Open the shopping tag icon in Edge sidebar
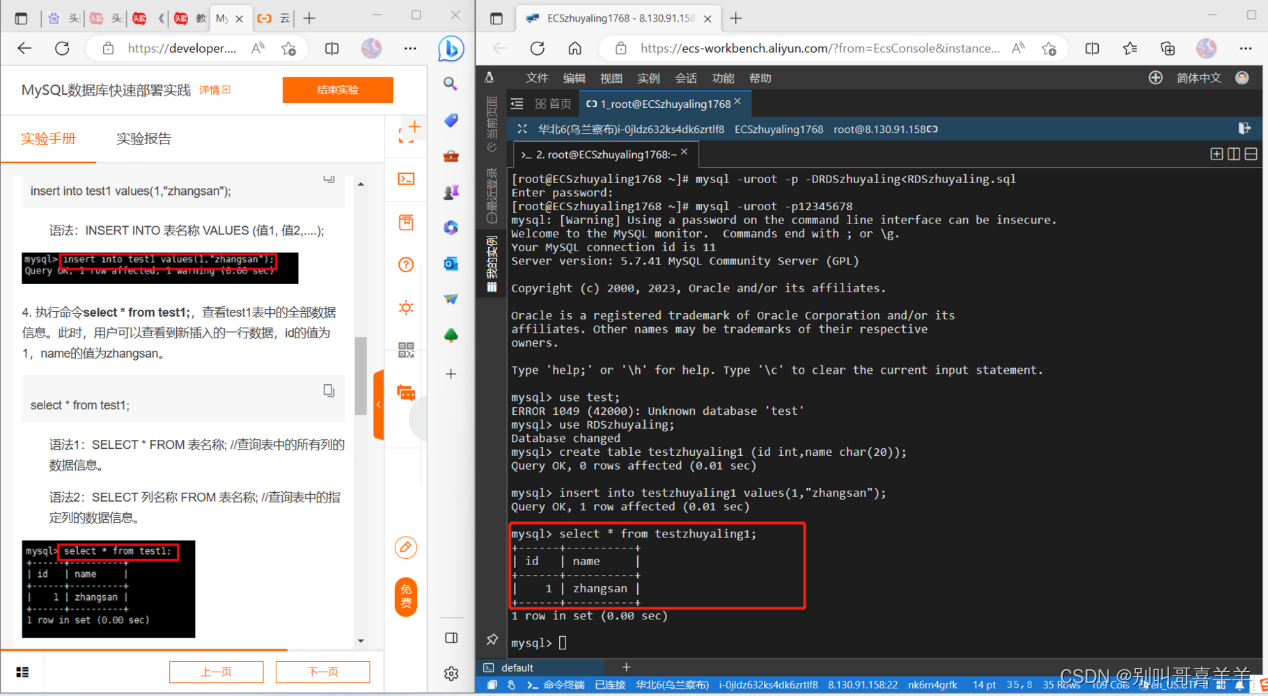The image size is (1268, 696). (451, 120)
